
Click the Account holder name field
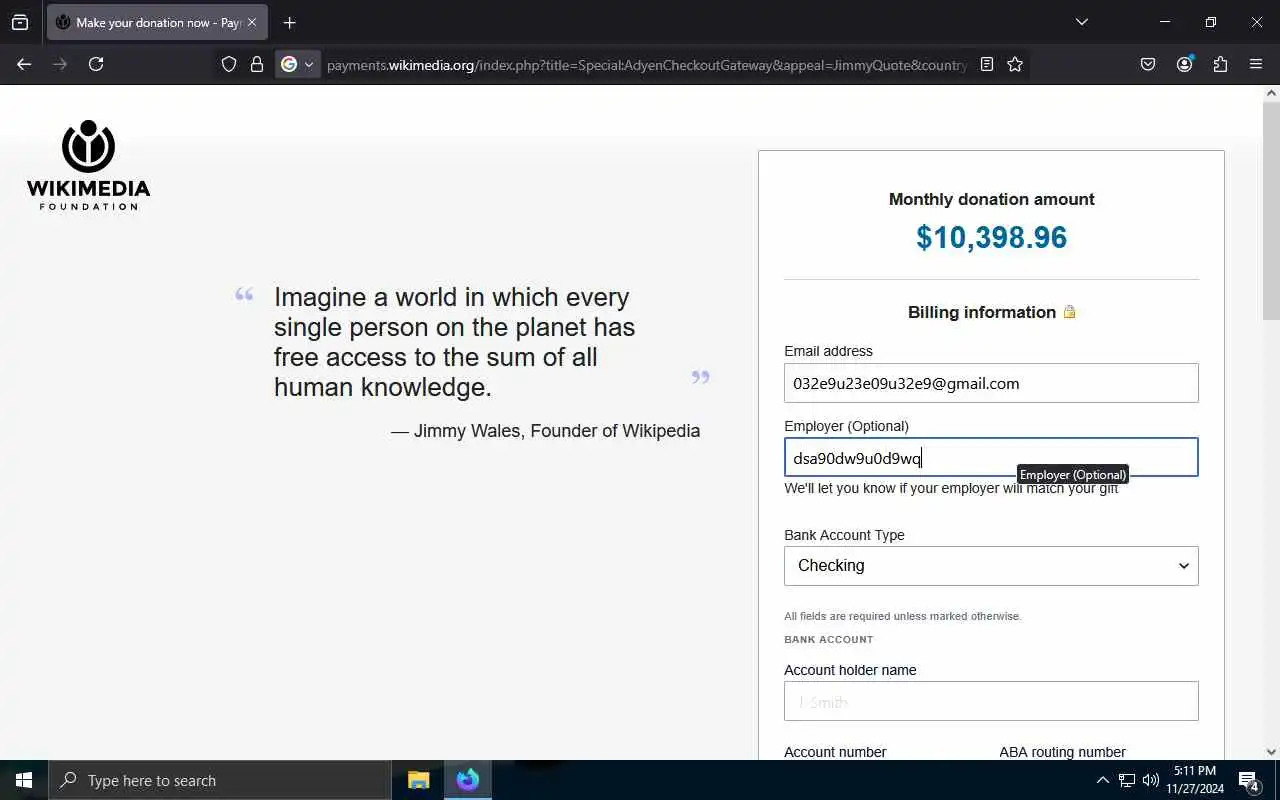coord(991,701)
